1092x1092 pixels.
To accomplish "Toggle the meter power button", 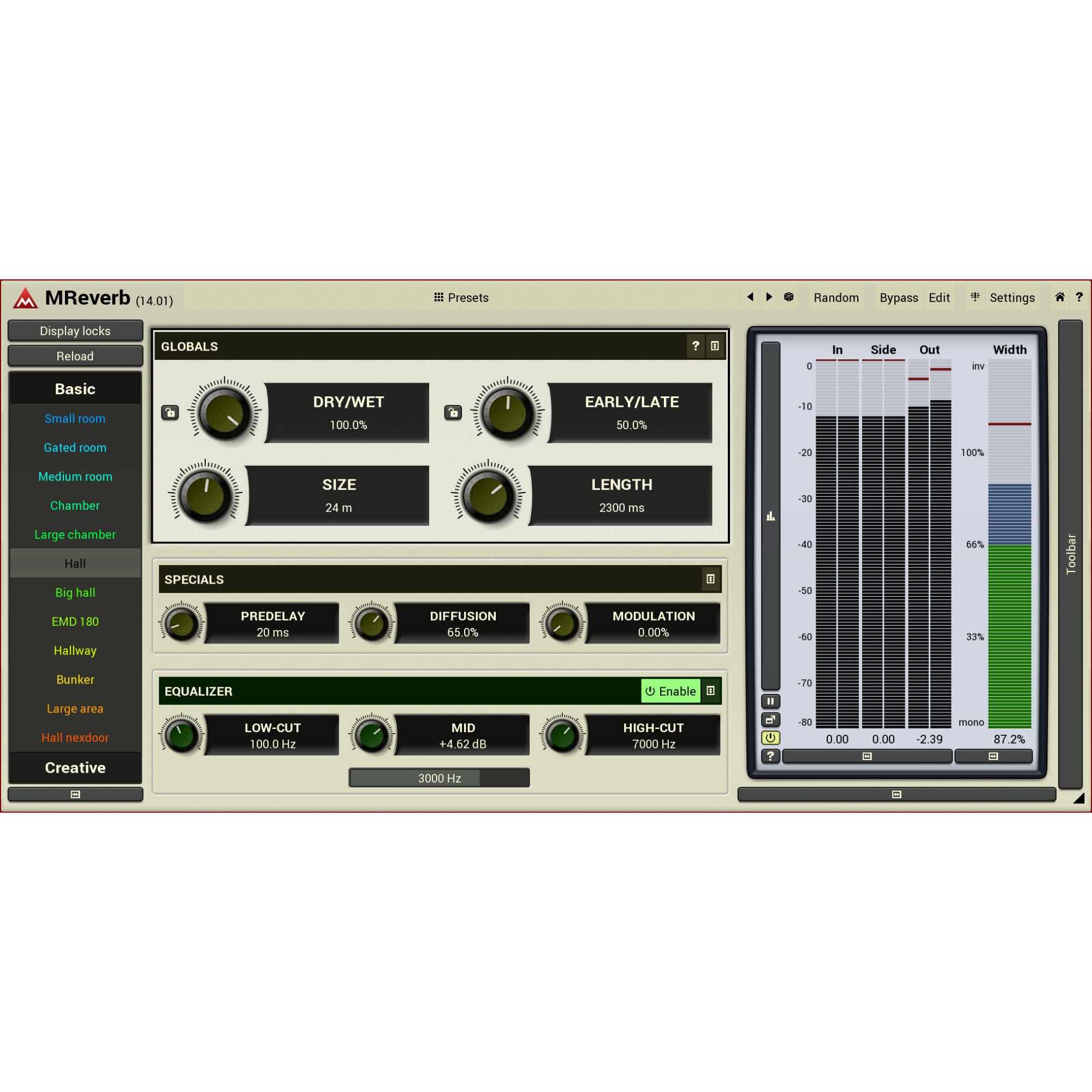I will (x=770, y=738).
